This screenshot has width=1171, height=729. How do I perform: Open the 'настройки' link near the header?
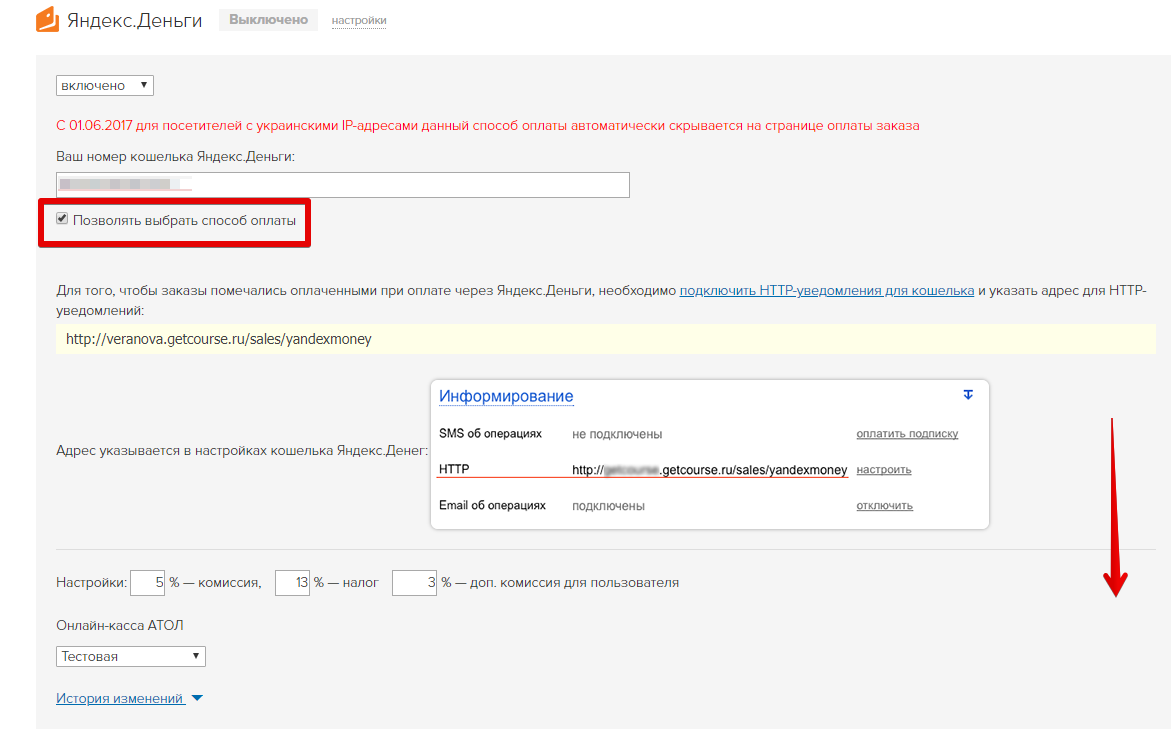click(359, 20)
